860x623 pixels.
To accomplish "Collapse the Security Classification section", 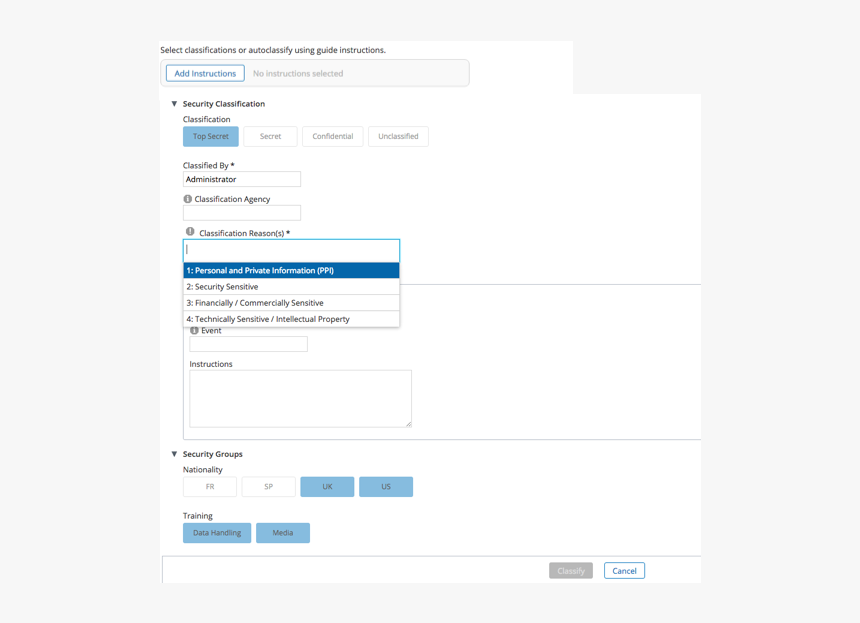I will point(174,104).
